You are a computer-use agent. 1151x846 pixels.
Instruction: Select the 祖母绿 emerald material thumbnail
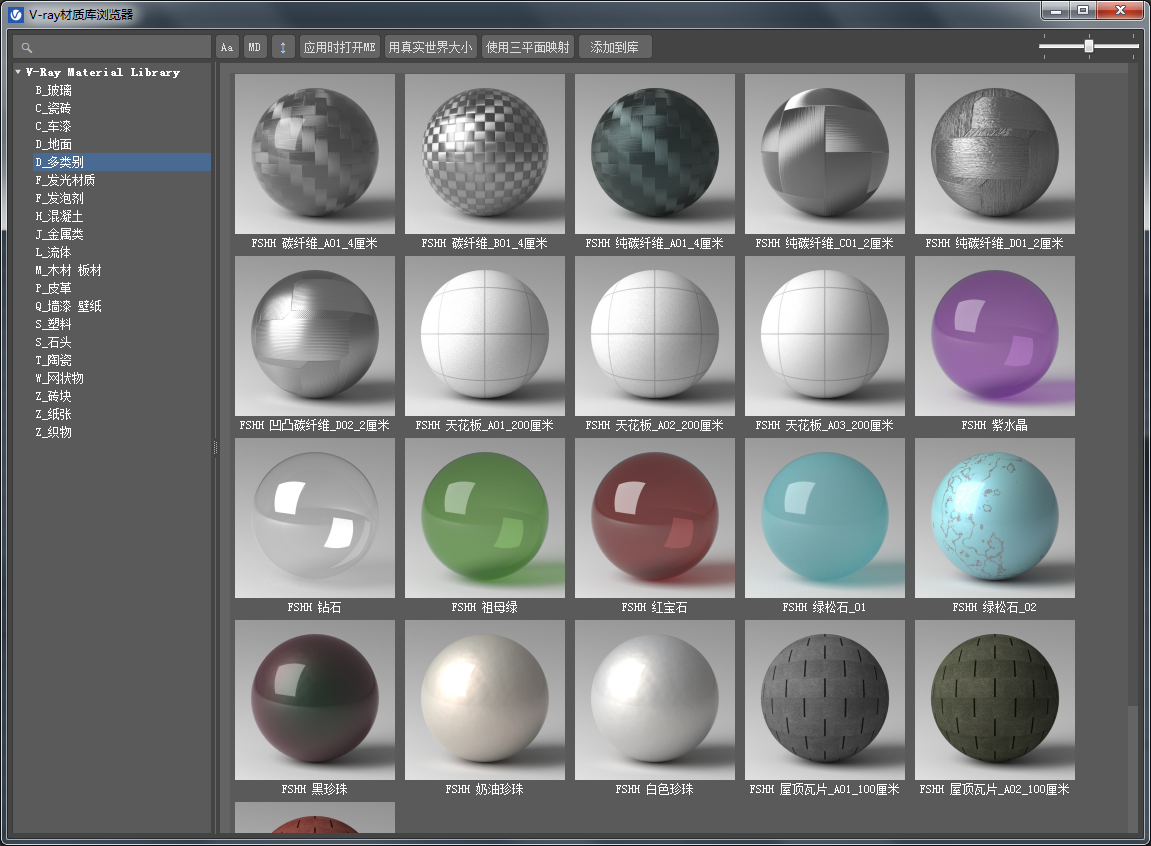[485, 518]
